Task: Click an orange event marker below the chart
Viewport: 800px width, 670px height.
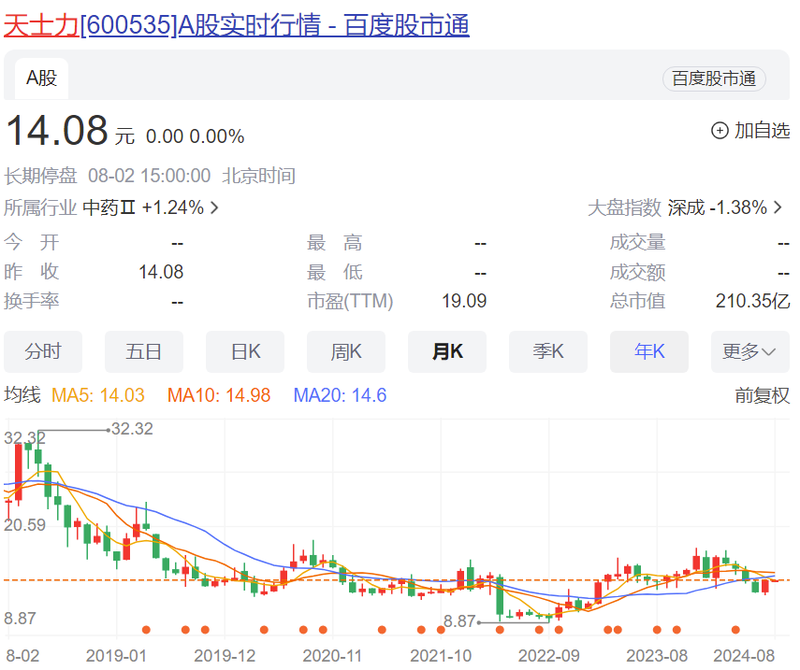Action: (x=146, y=630)
